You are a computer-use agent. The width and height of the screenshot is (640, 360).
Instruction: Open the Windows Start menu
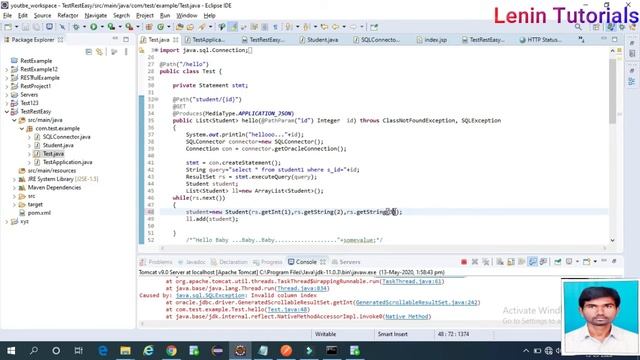(x=11, y=351)
